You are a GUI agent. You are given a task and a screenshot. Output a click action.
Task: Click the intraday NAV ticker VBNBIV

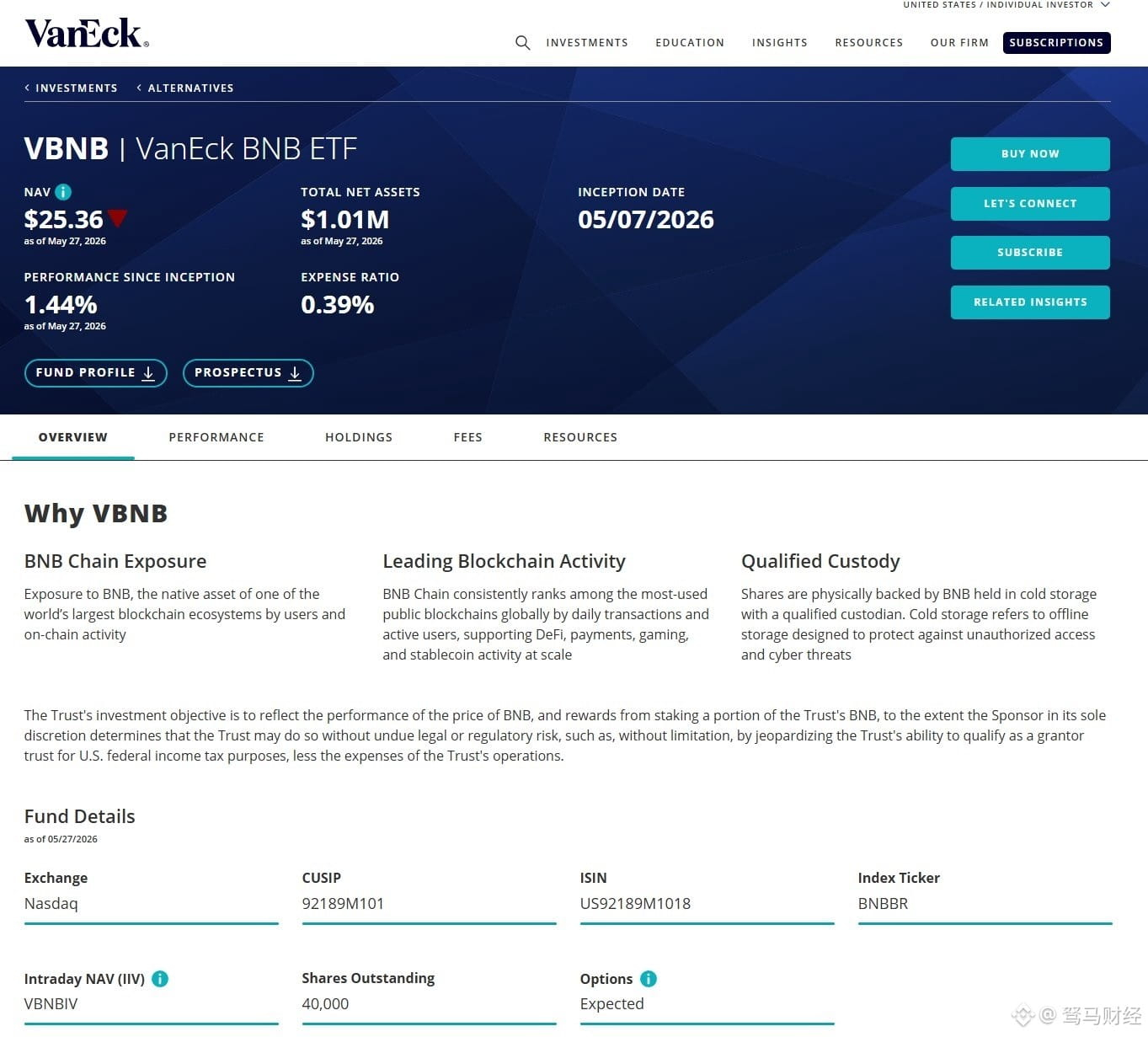click(x=51, y=1004)
